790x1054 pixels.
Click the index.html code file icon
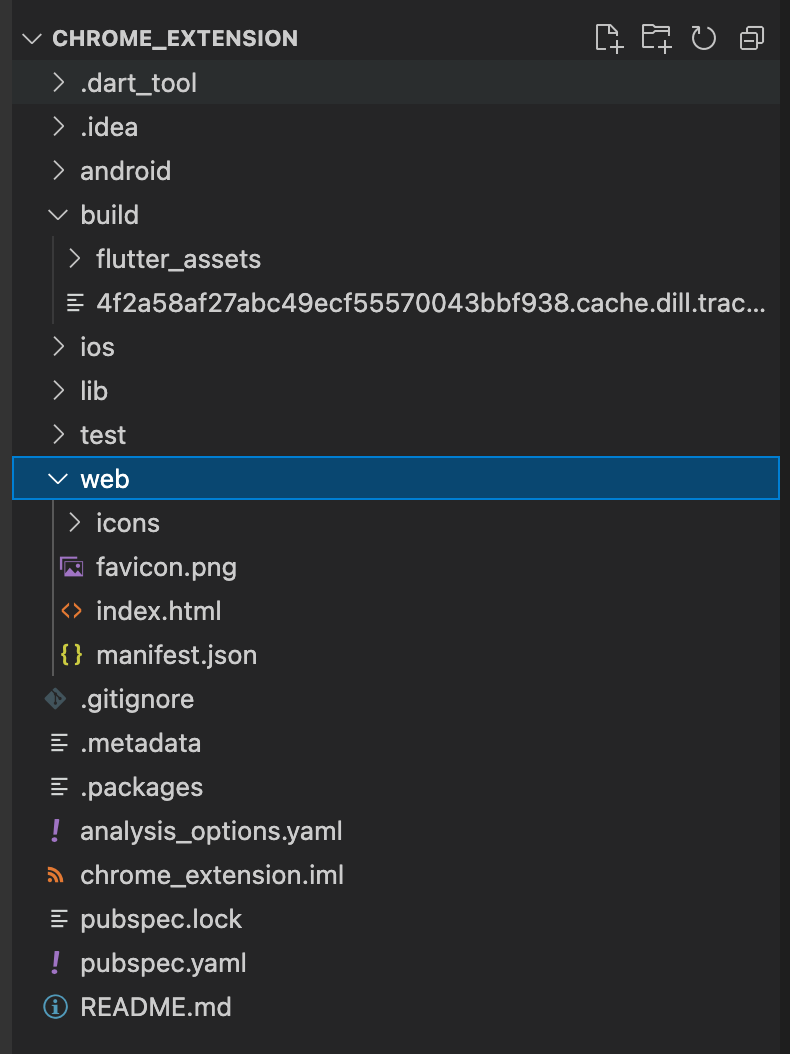click(x=71, y=611)
